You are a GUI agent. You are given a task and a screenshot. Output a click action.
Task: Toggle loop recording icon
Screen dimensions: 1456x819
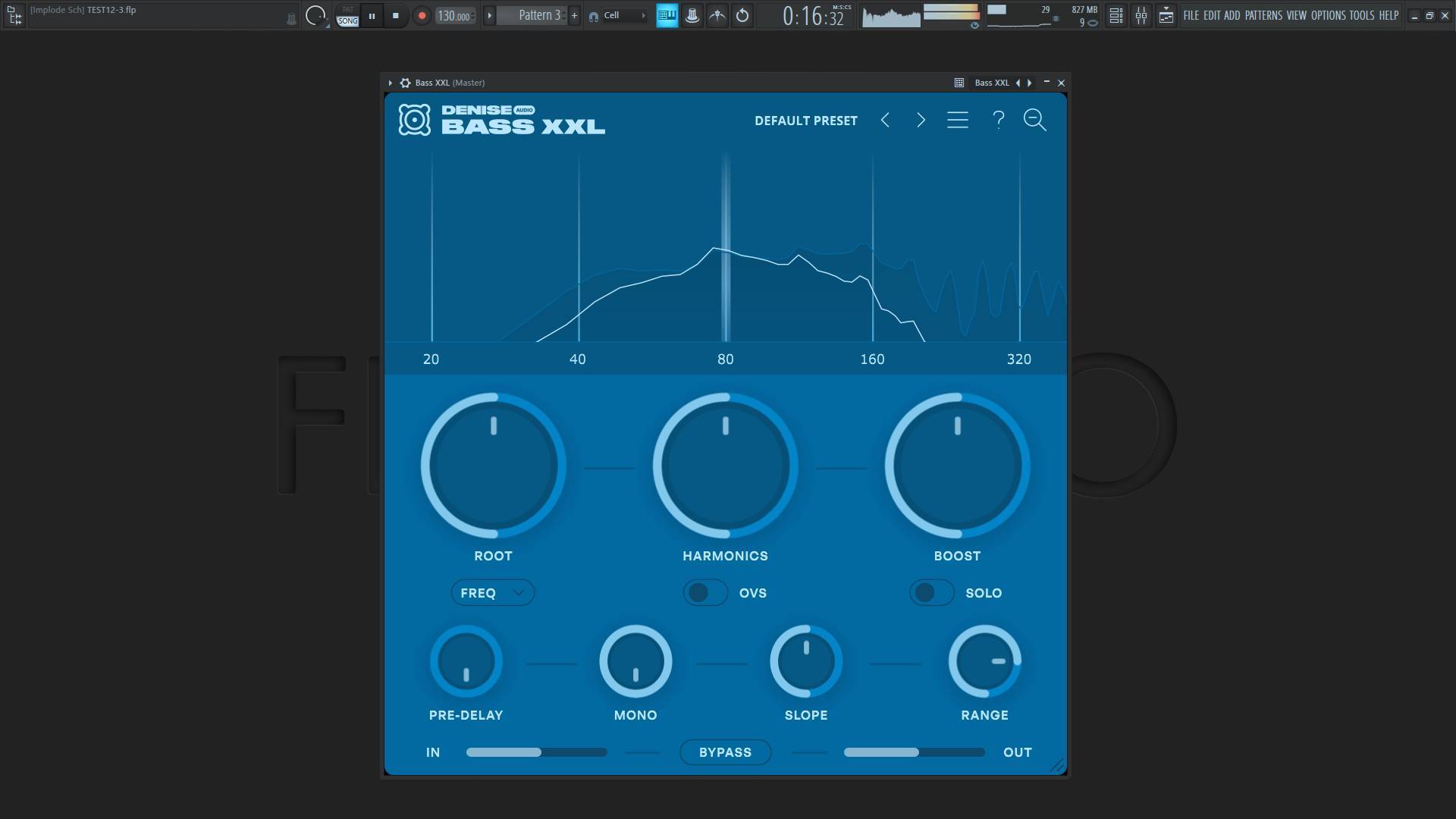pos(742,15)
